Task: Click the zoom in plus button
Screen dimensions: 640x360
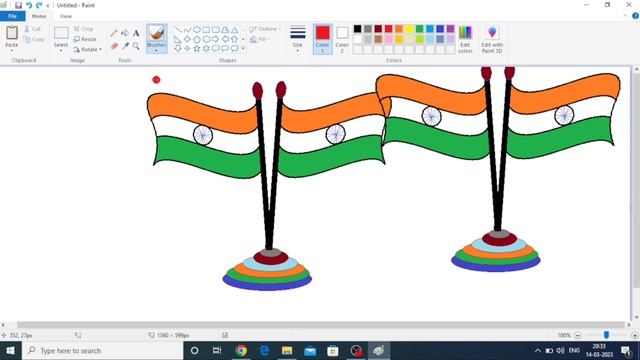Action: [x=635, y=335]
